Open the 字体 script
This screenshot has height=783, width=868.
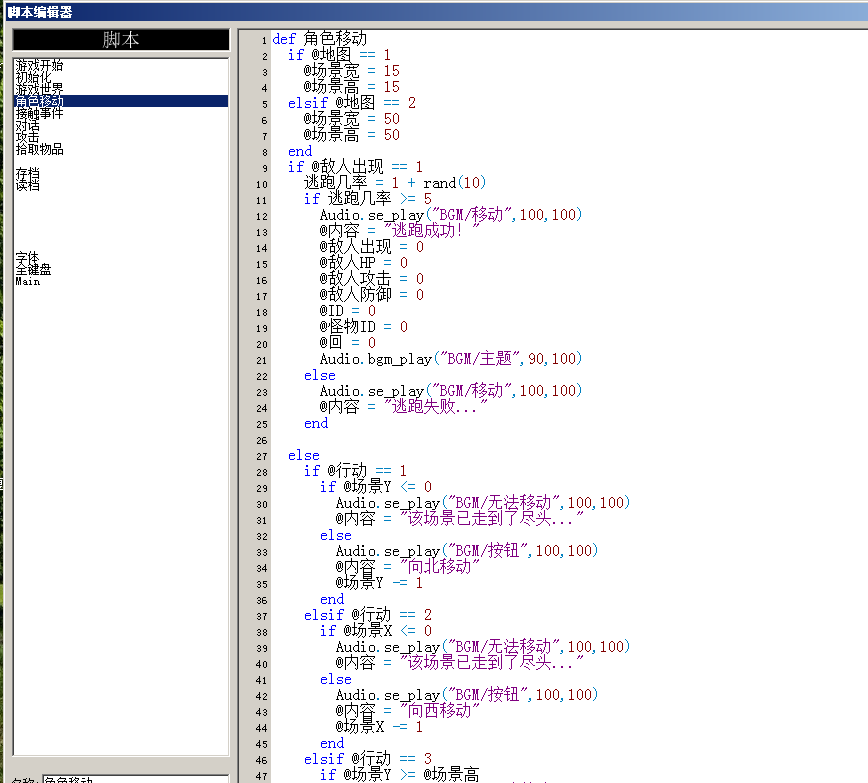pyautogui.click(x=27, y=257)
